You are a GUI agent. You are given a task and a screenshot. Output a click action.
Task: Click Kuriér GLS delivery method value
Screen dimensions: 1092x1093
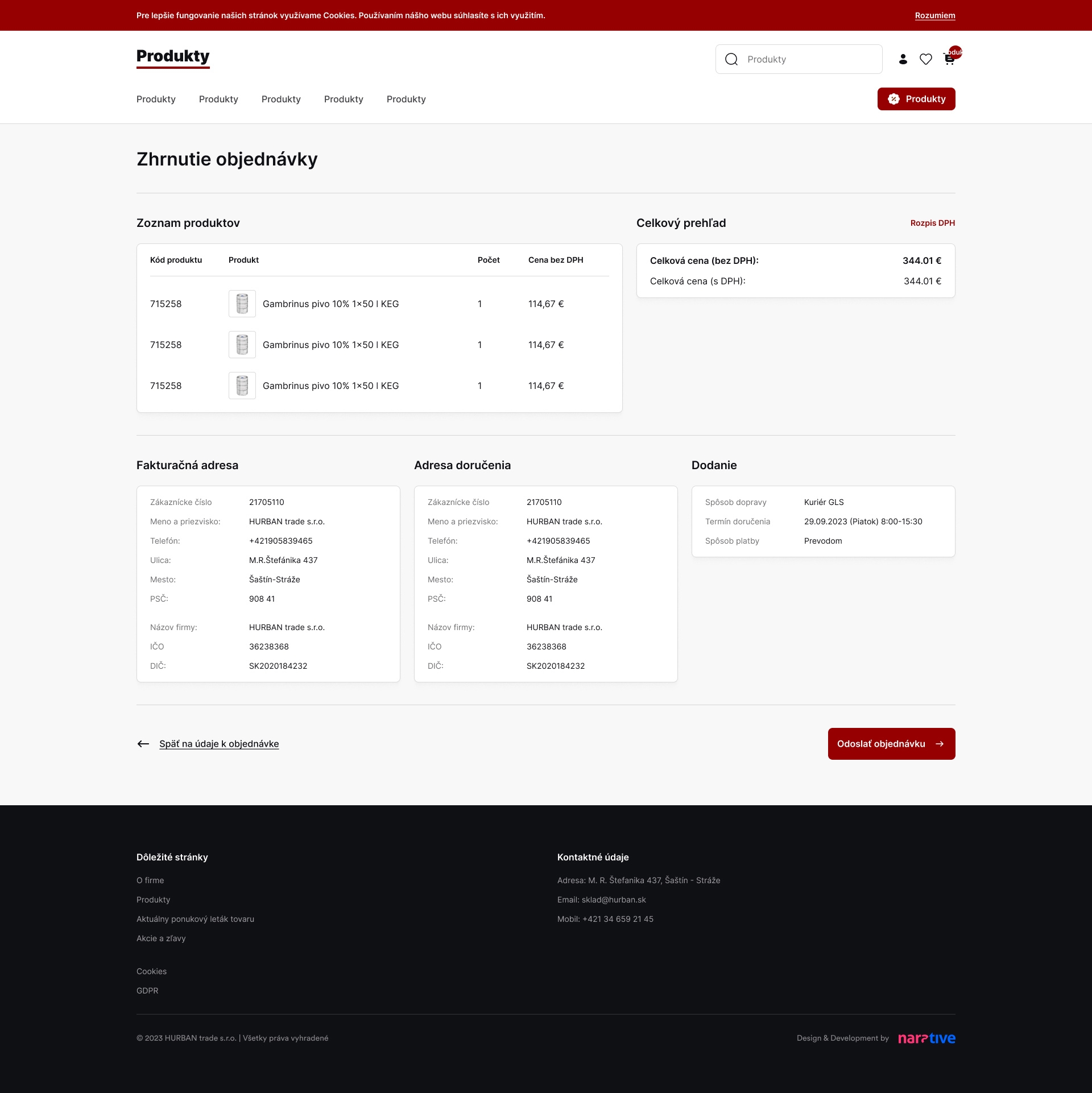point(824,502)
